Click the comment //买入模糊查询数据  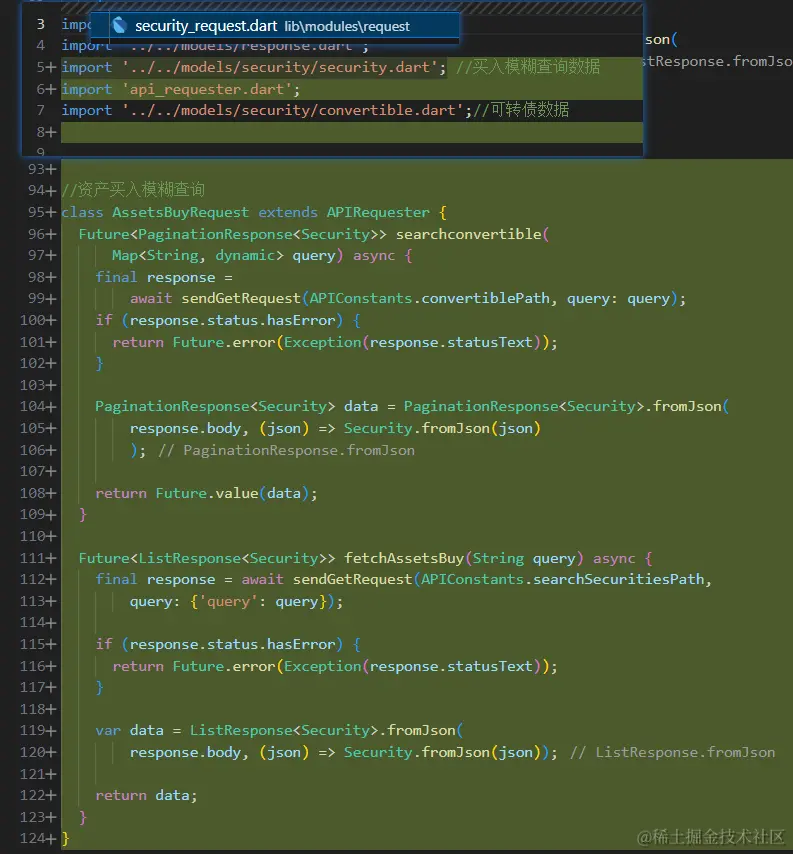coord(528,66)
